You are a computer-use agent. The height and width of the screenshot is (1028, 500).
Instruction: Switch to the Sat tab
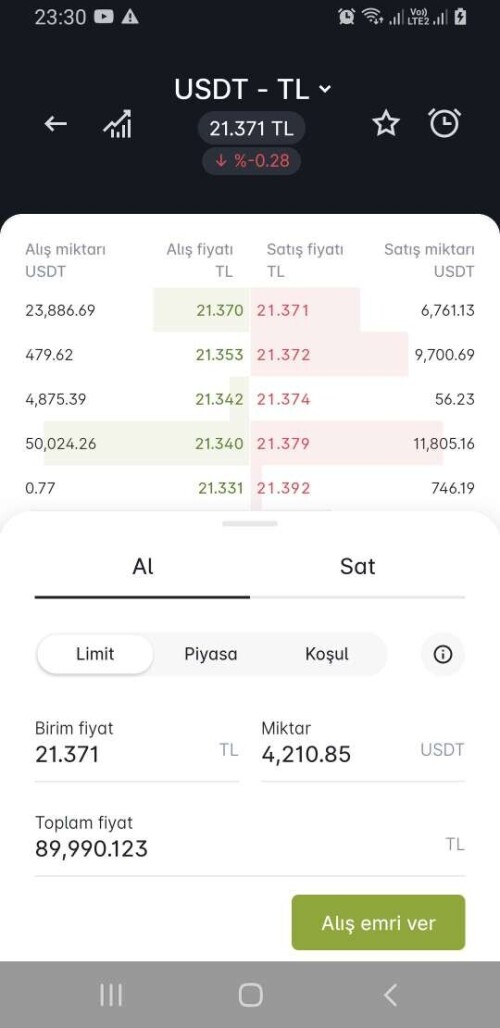(x=358, y=568)
